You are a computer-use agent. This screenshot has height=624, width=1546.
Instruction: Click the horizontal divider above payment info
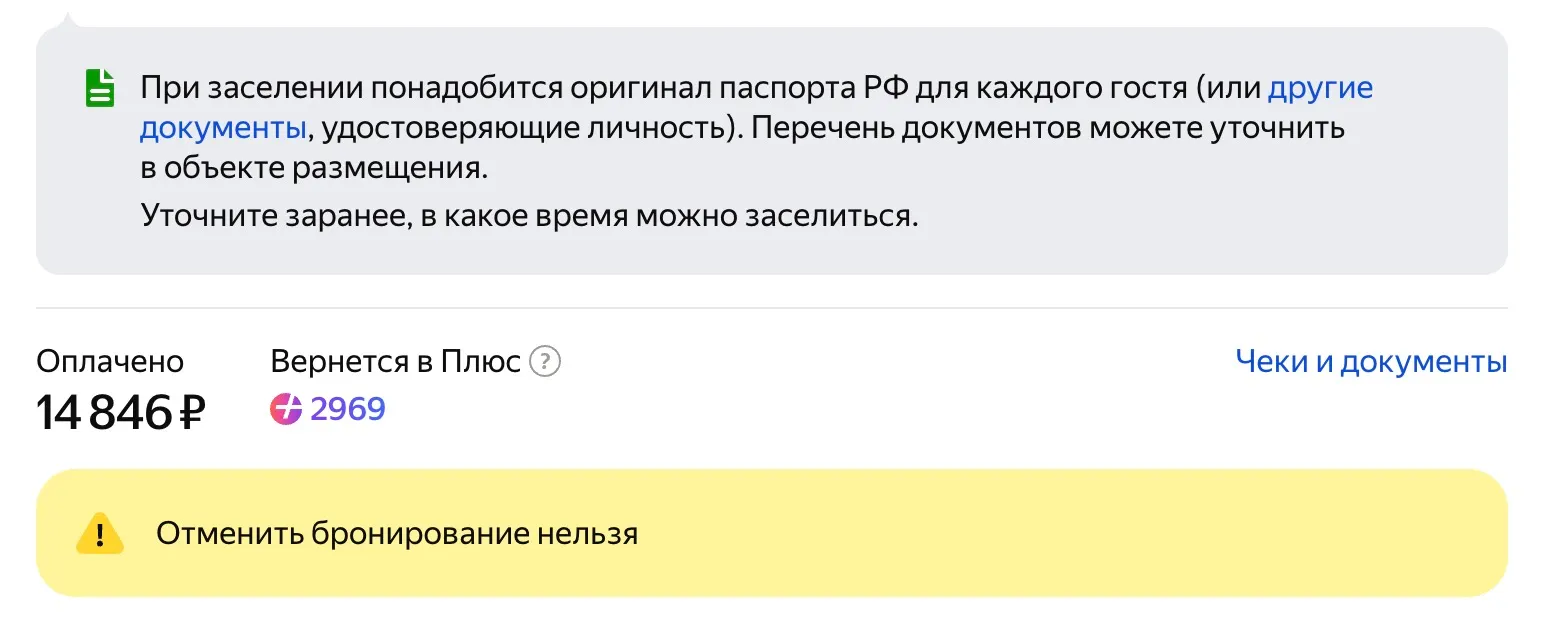771,308
